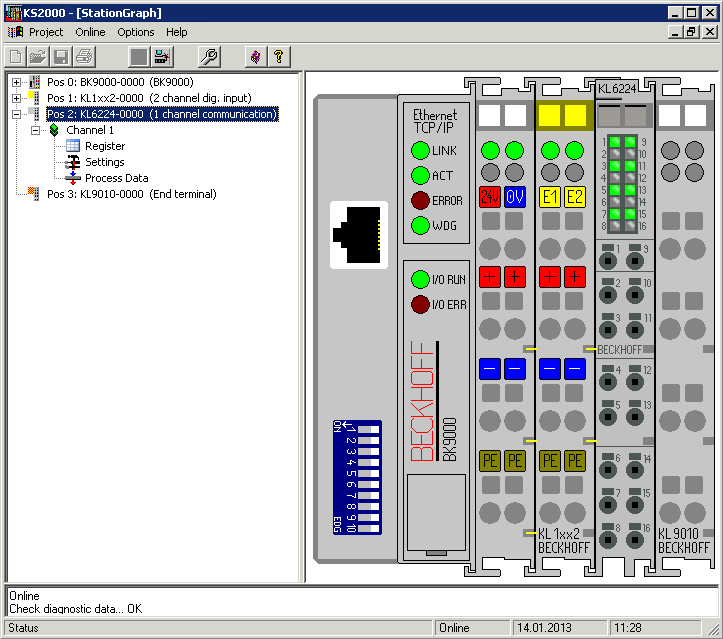Click the Print toolbar icon
This screenshot has height=639, width=723.
(84, 57)
